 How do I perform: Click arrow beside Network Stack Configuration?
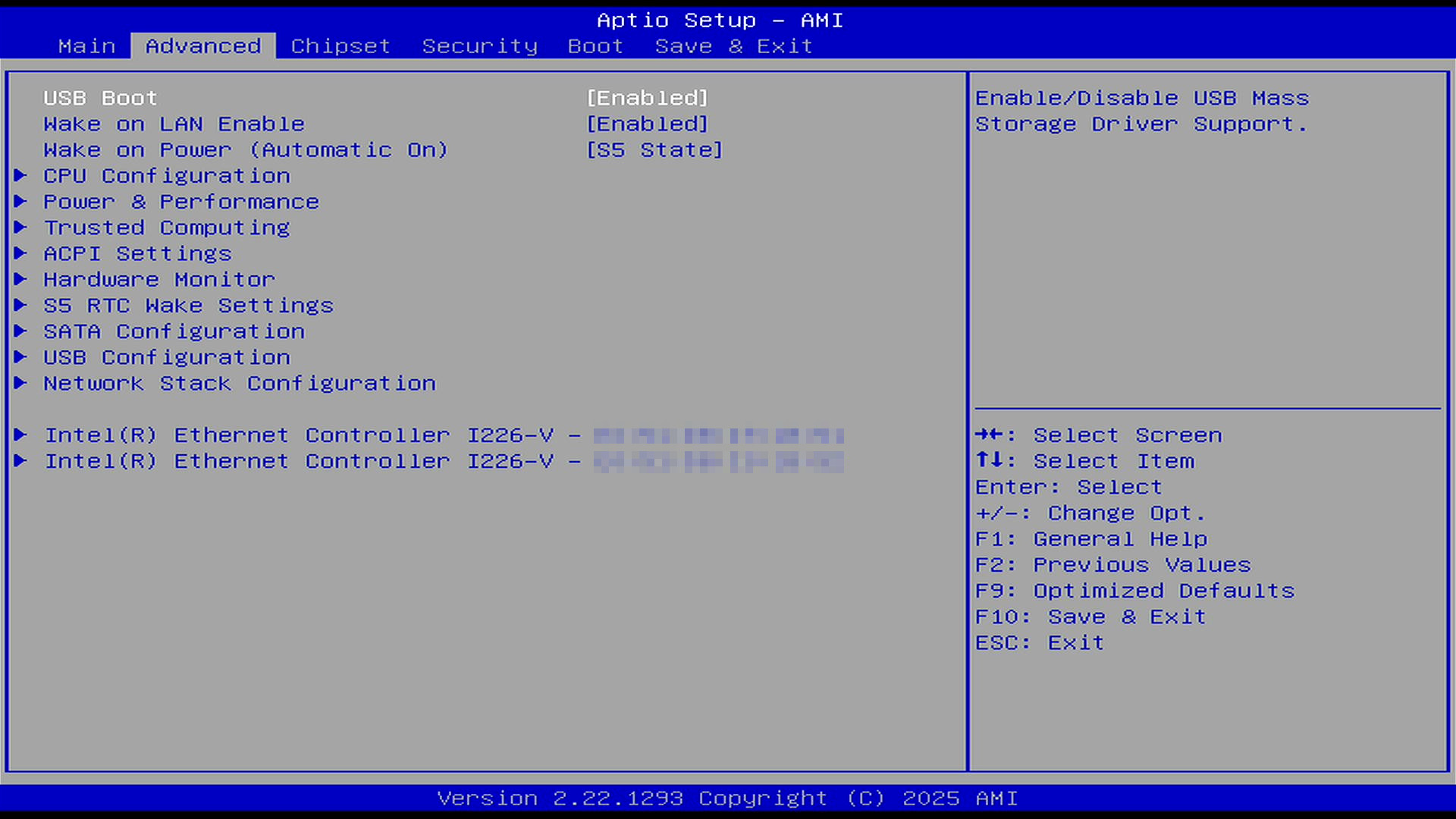point(20,383)
